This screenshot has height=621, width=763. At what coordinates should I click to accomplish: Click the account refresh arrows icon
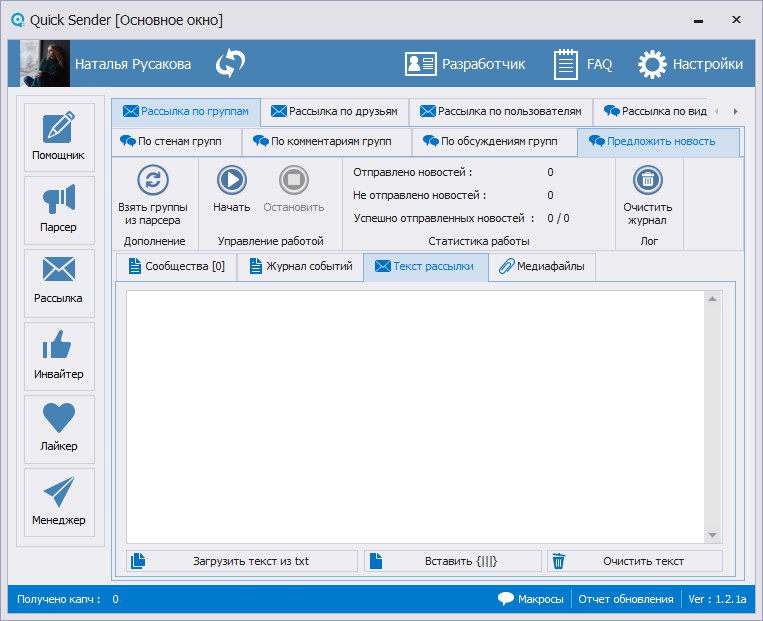point(231,64)
